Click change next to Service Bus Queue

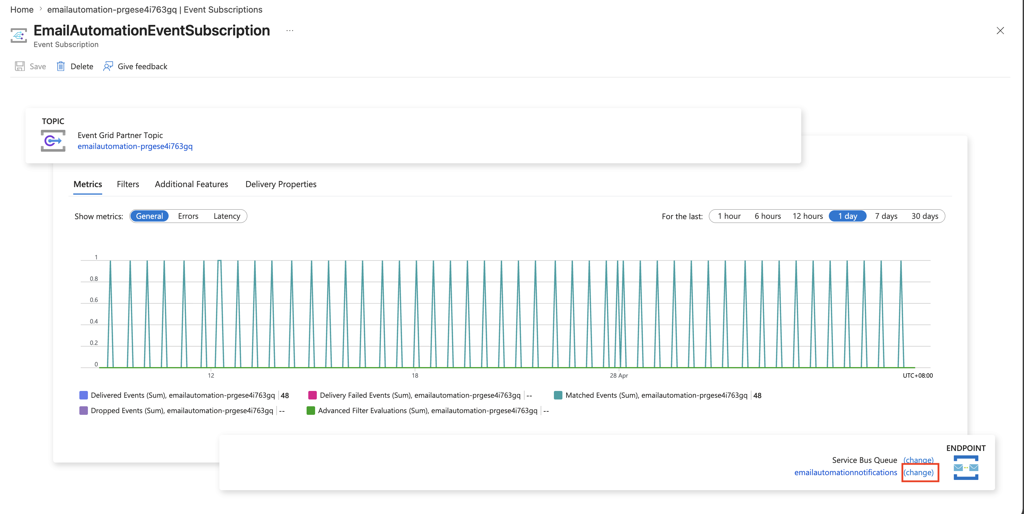(918, 460)
